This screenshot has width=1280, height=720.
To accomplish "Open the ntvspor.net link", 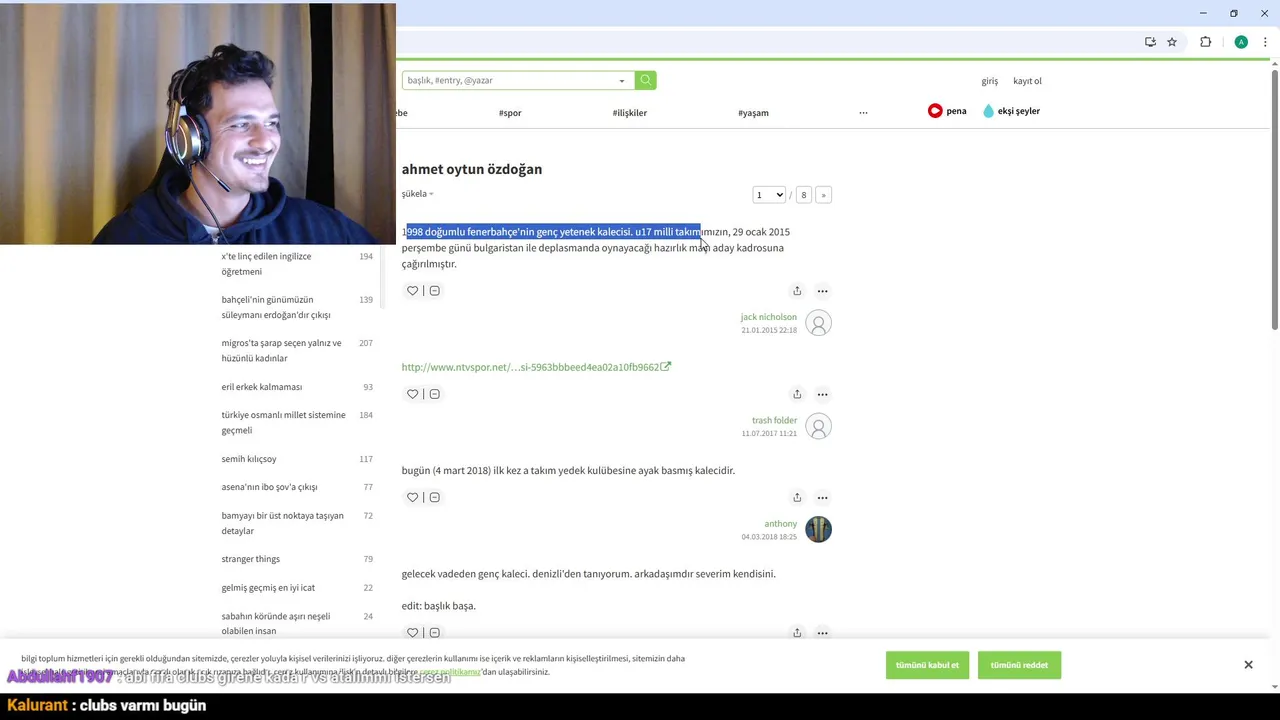I will [x=536, y=367].
